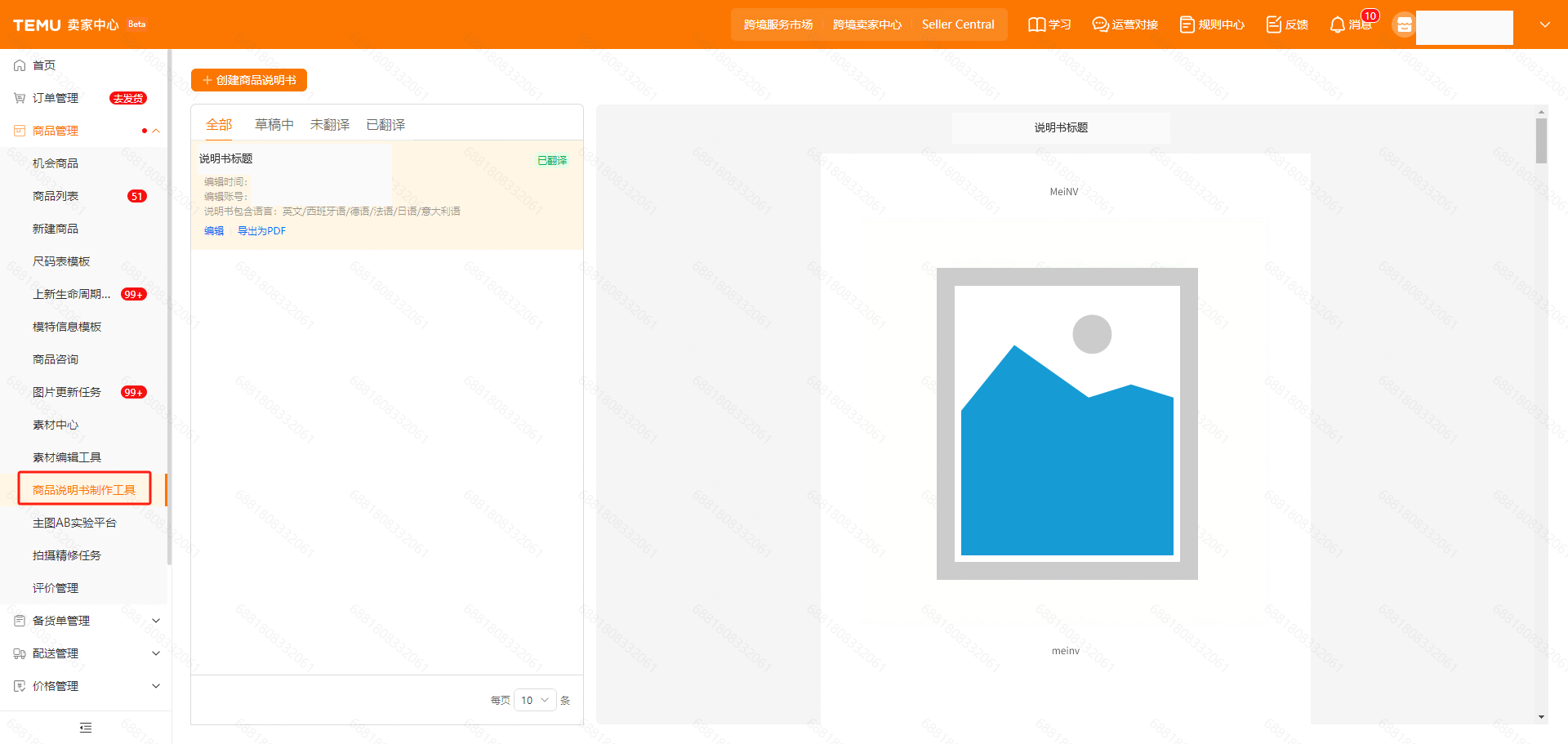Open account dropdown arrow at top right
1568x744 pixels.
pyautogui.click(x=1544, y=25)
